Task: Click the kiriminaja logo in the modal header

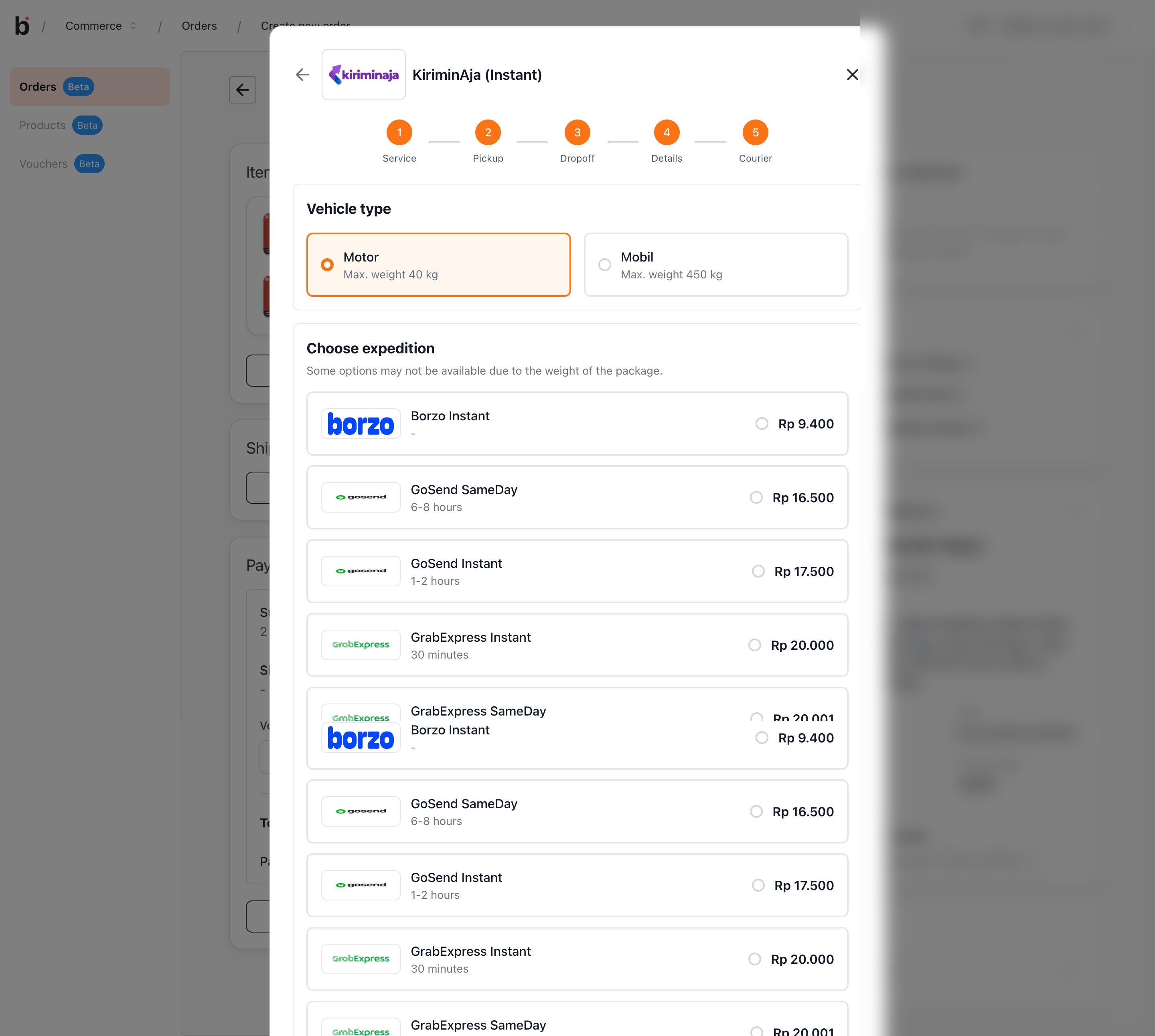Action: coord(364,75)
